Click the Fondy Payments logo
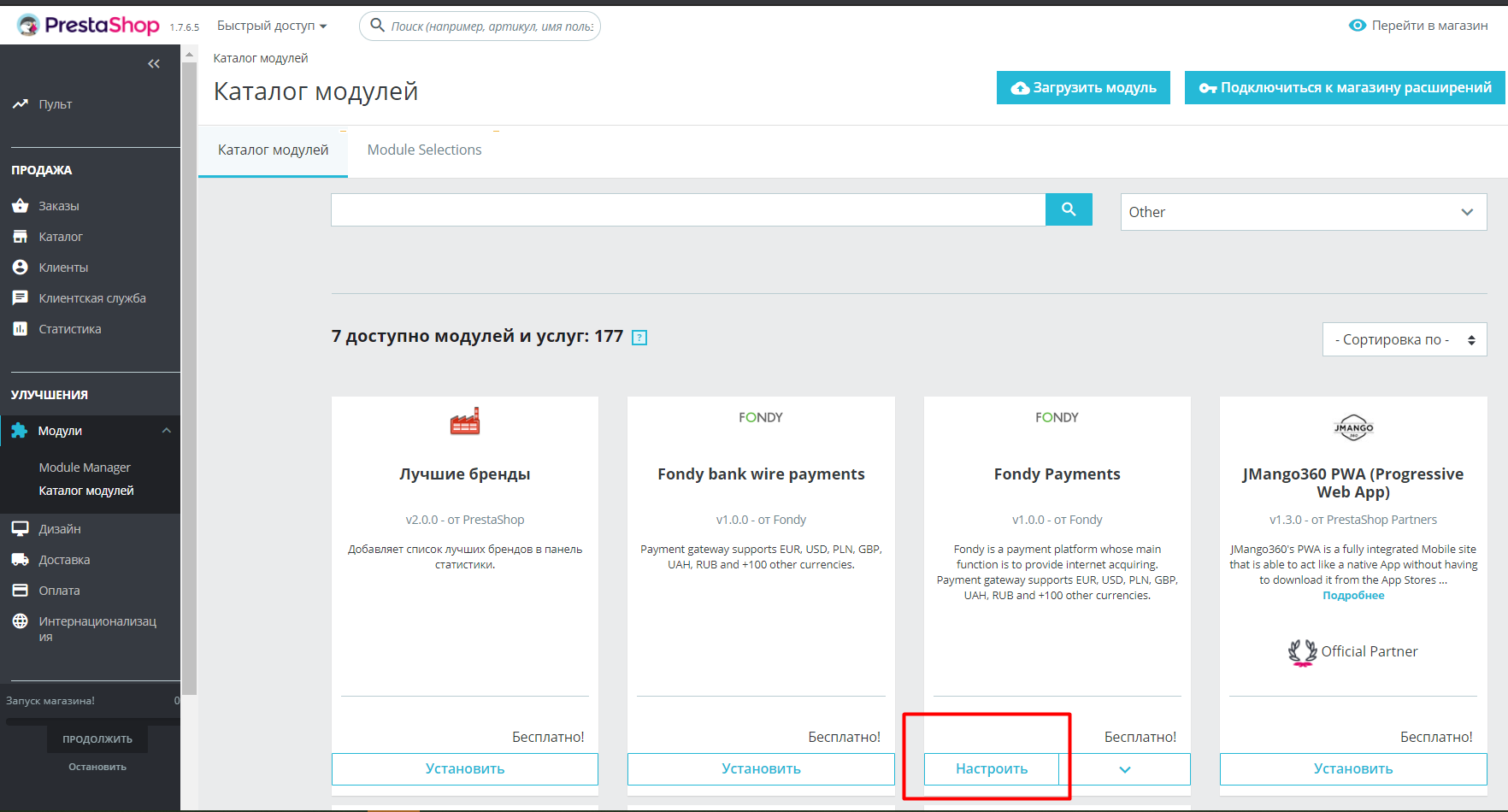This screenshot has width=1508, height=812. [1057, 417]
